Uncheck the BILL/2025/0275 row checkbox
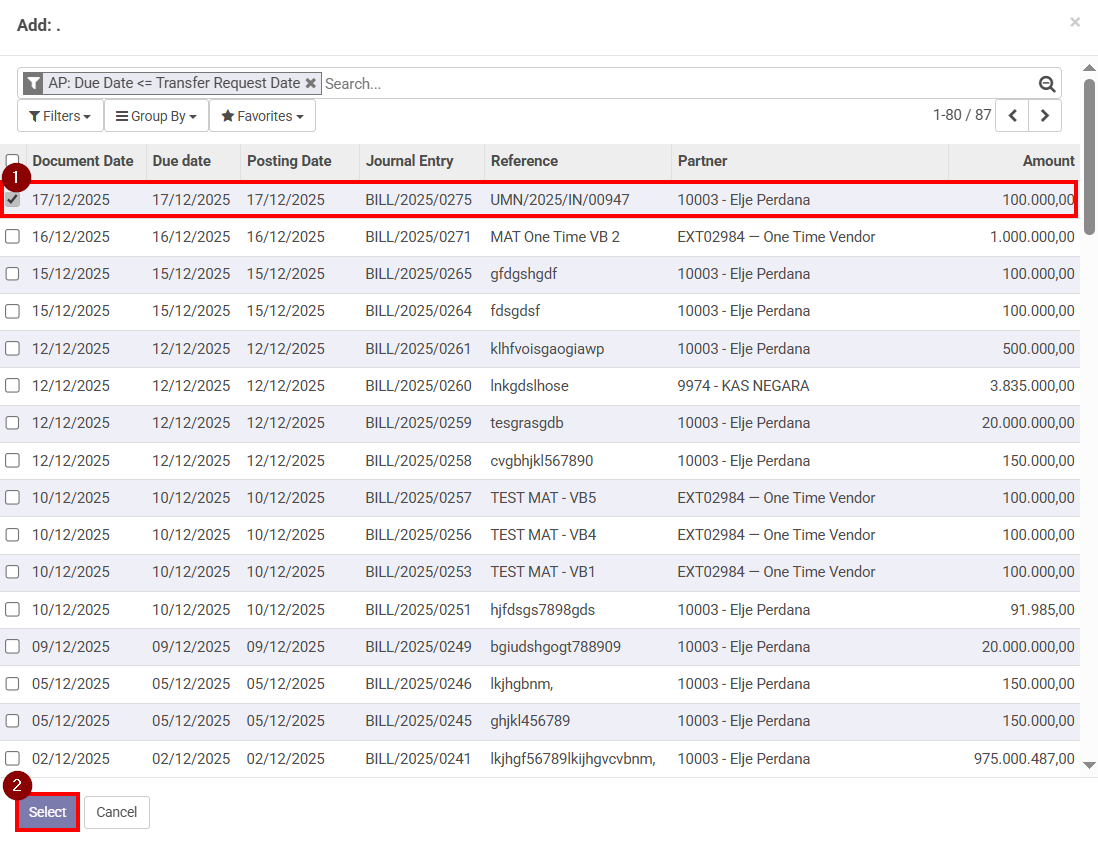This screenshot has height=844, width=1098. 13,200
